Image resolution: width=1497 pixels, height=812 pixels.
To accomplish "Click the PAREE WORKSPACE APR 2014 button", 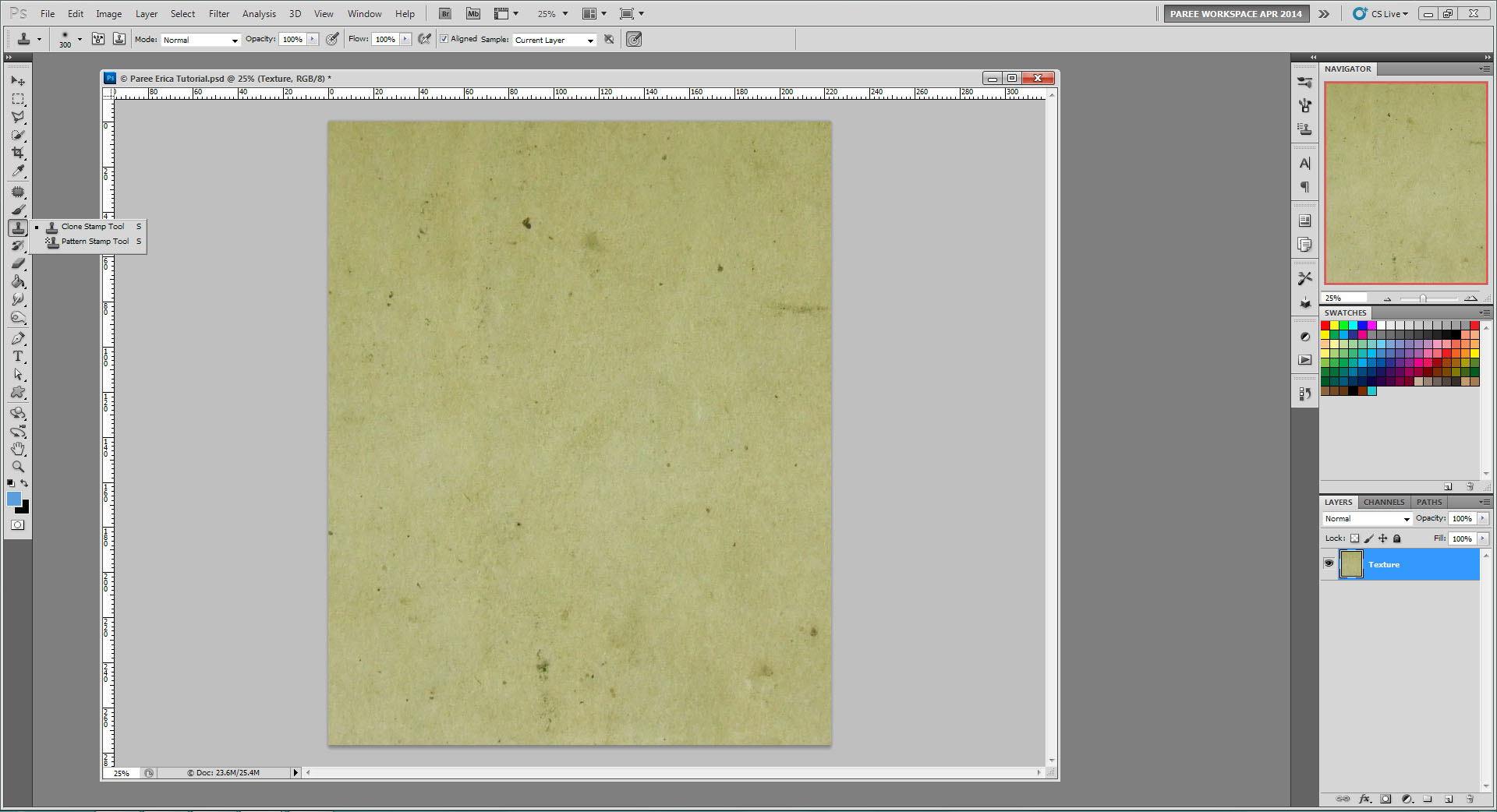I will click(1235, 13).
